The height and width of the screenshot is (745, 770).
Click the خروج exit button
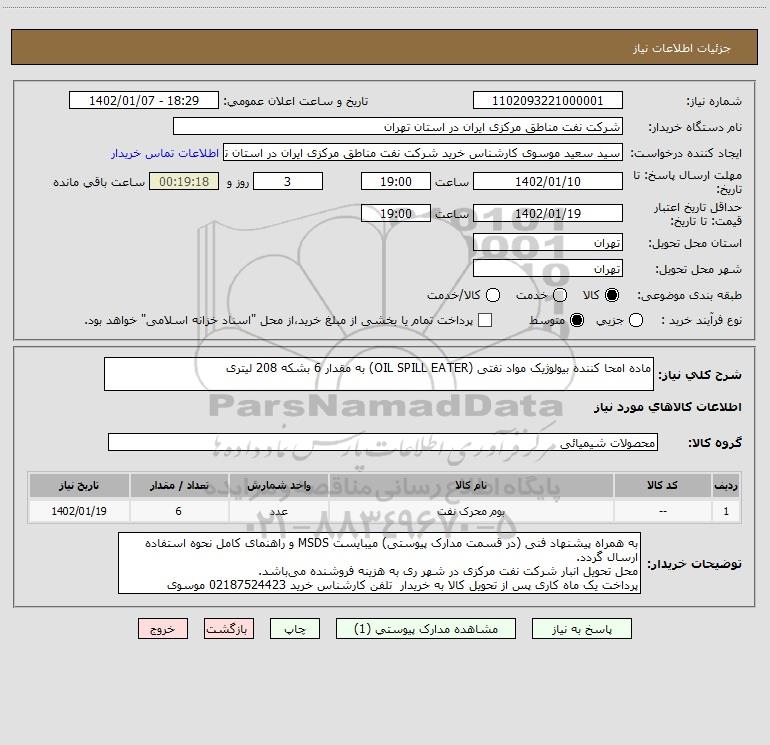click(x=163, y=629)
